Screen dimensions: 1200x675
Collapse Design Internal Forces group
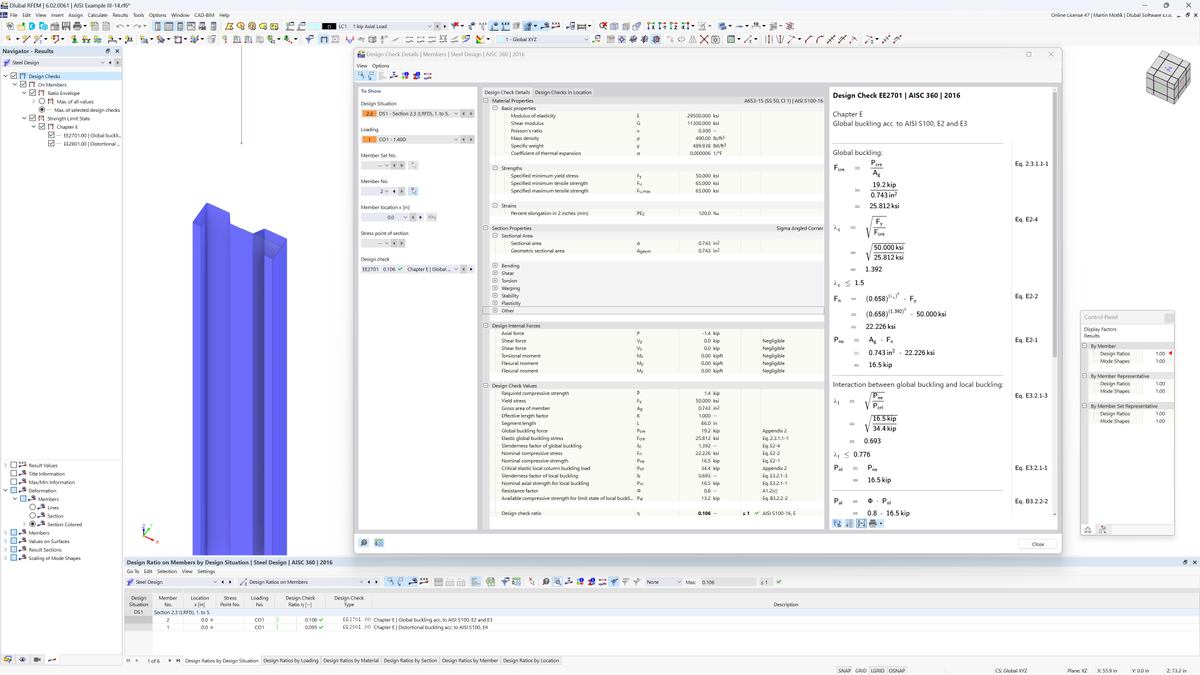pos(487,326)
